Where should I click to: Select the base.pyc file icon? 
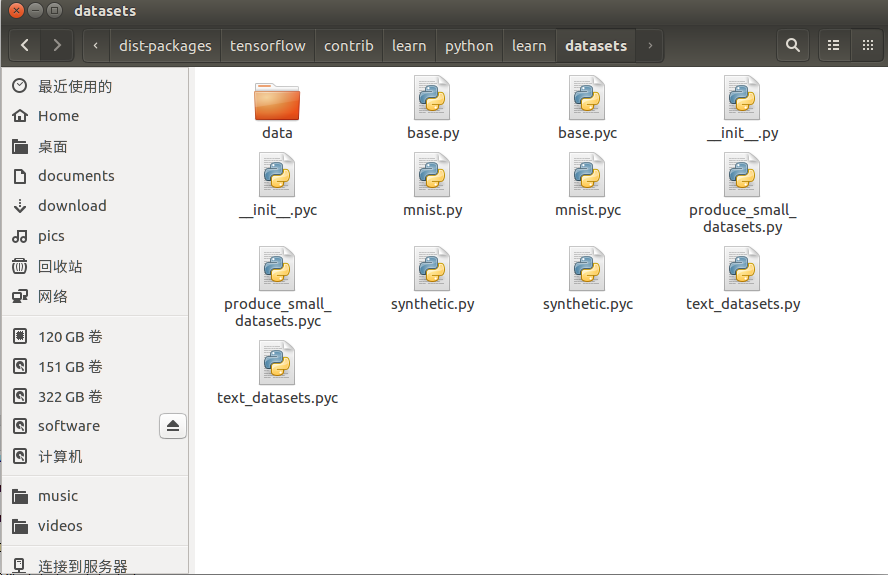point(587,98)
